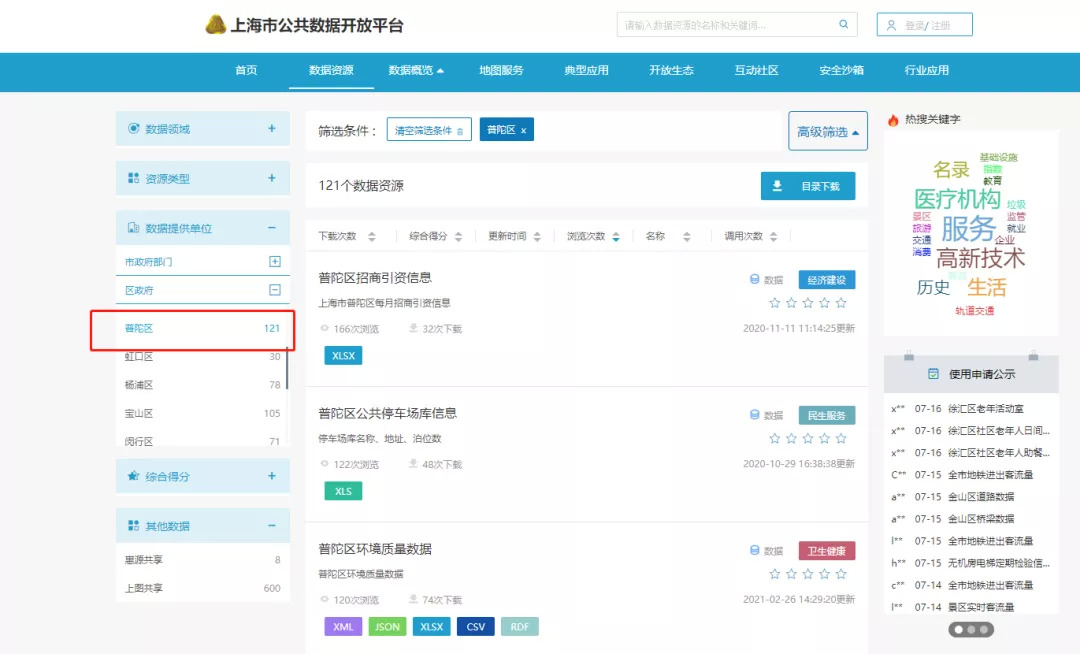Click the trash icon in 清空筛选条件
1080x654 pixels.
[x=460, y=131]
